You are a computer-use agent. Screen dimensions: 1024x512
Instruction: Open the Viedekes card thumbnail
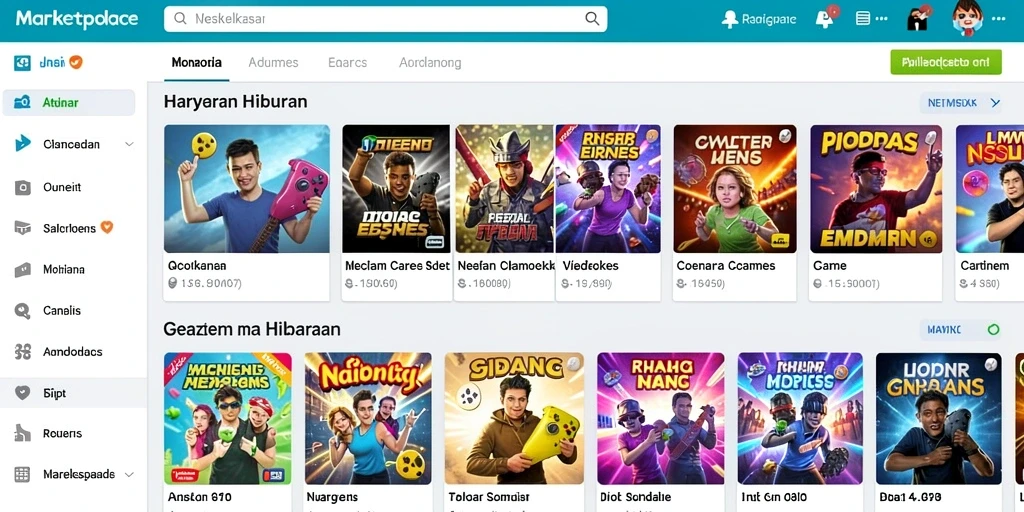click(608, 189)
